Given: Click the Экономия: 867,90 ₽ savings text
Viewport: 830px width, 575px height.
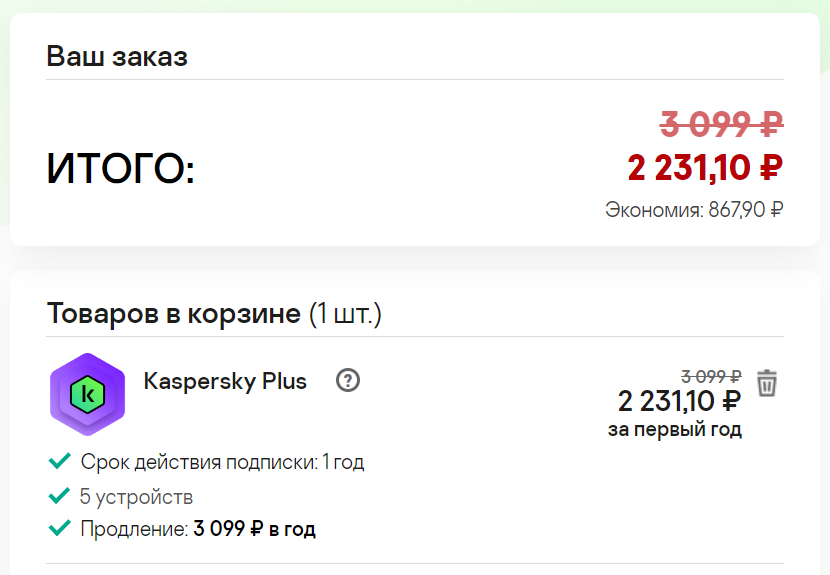Looking at the screenshot, I should [x=694, y=210].
